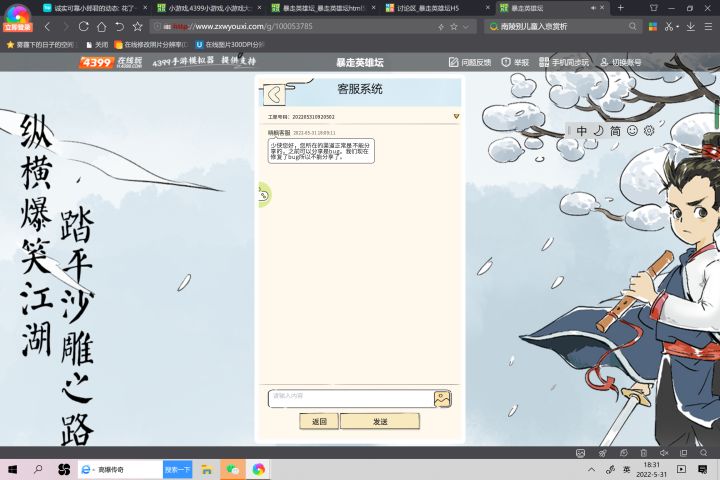Switch to tab 讨论区_暴走英雄坛H5

coord(438,8)
